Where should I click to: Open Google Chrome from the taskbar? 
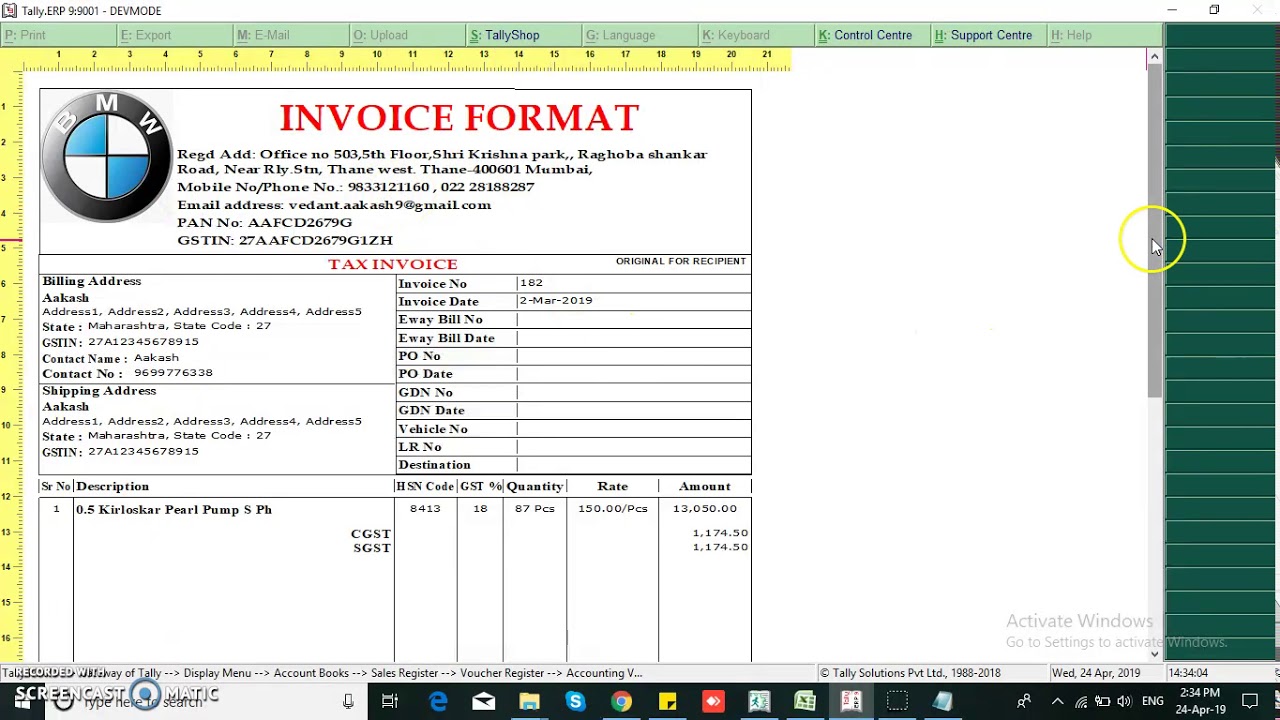coord(621,701)
